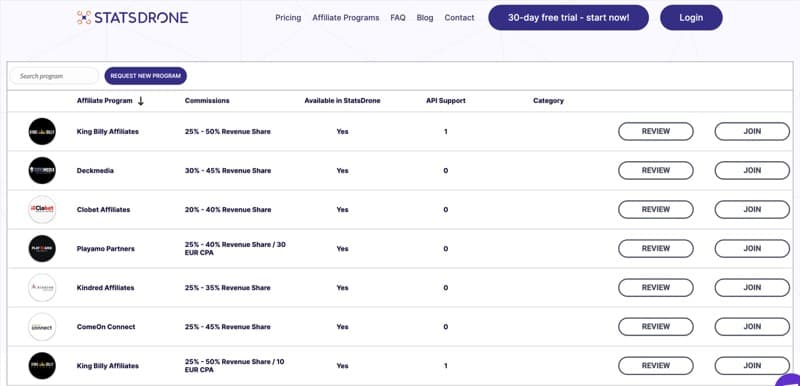This screenshot has height=386, width=800.
Task: Join King Billy Affiliates 25% - 50% Revenue Share
Action: point(752,132)
